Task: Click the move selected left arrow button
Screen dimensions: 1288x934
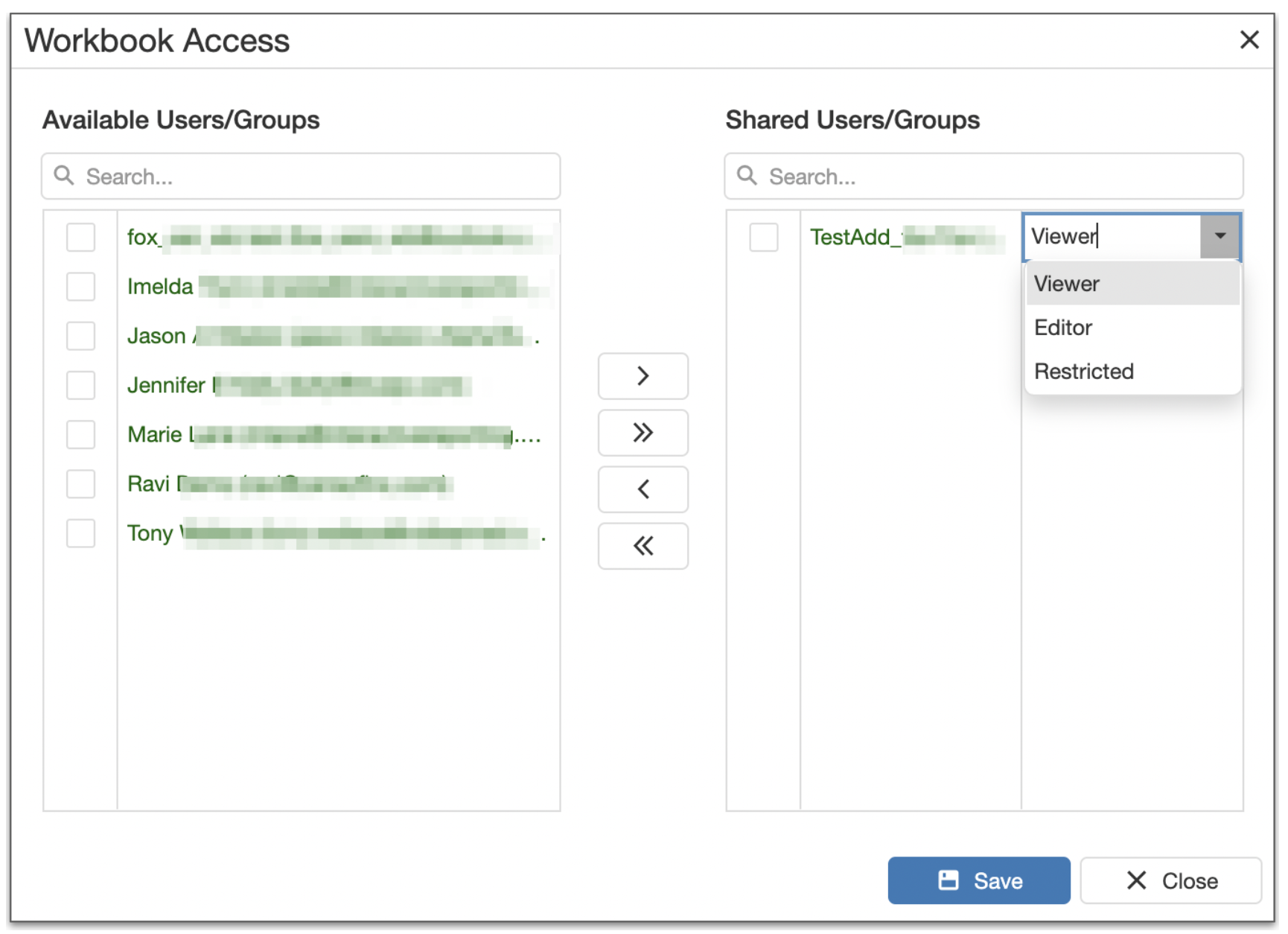Action: (643, 489)
